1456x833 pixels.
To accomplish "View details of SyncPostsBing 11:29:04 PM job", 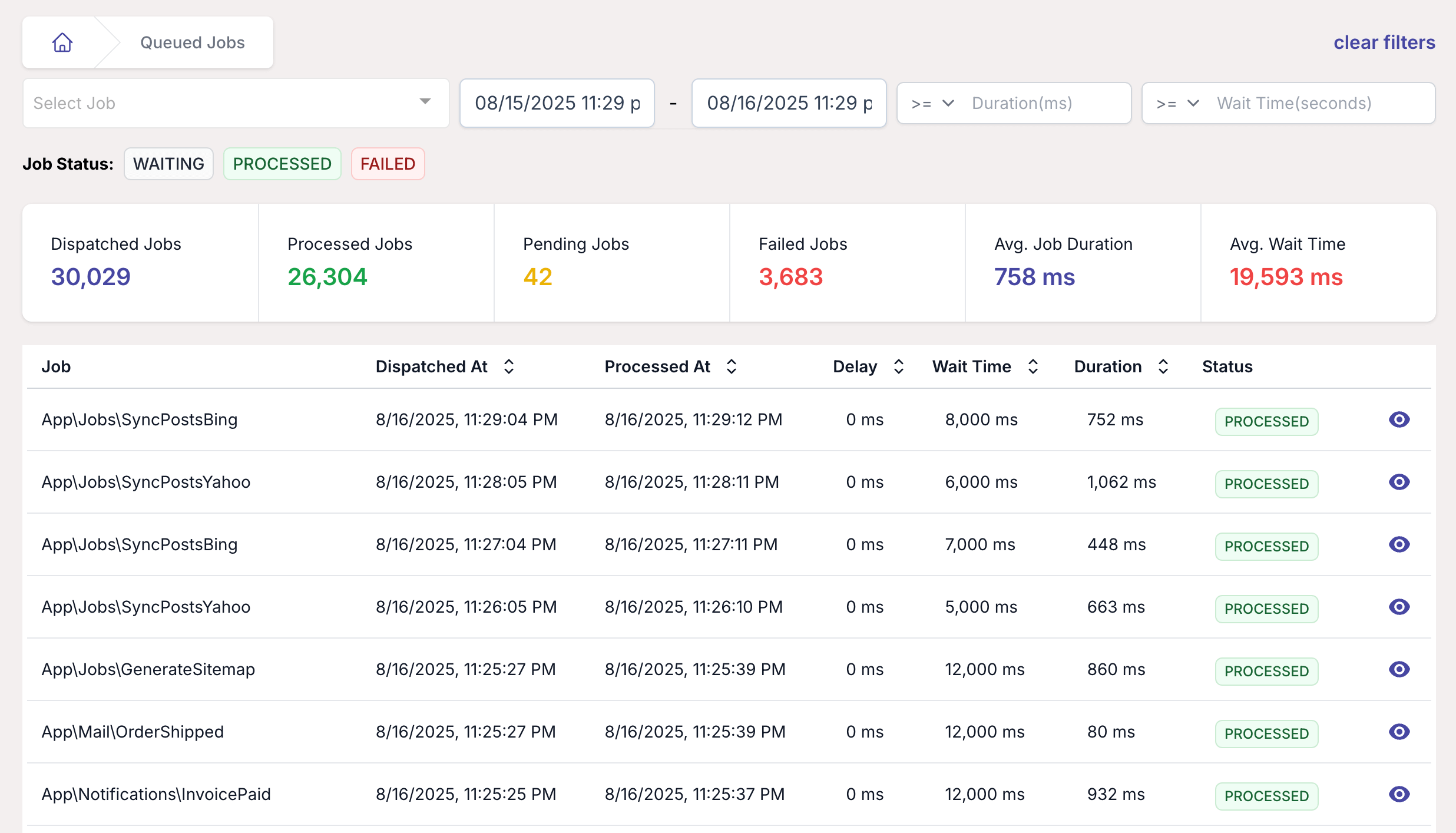I will (1399, 419).
